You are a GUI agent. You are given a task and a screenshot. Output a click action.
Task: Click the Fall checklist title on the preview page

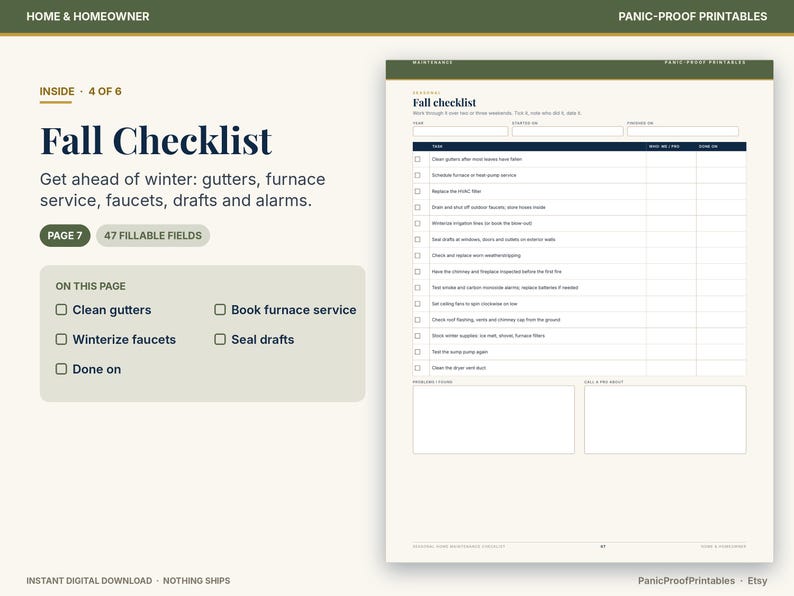point(444,103)
